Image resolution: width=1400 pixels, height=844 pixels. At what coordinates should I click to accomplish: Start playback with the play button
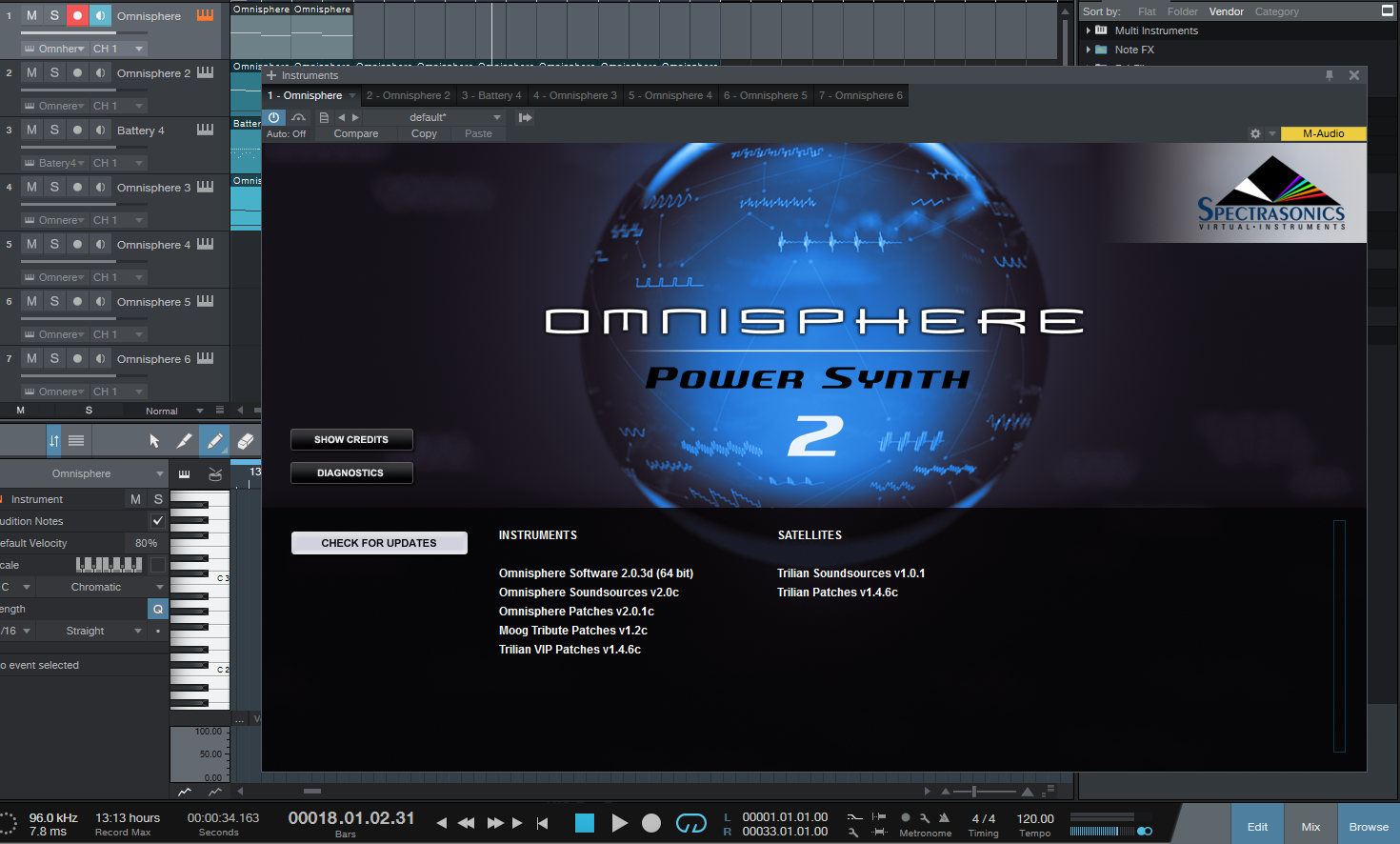pyautogui.click(x=619, y=823)
